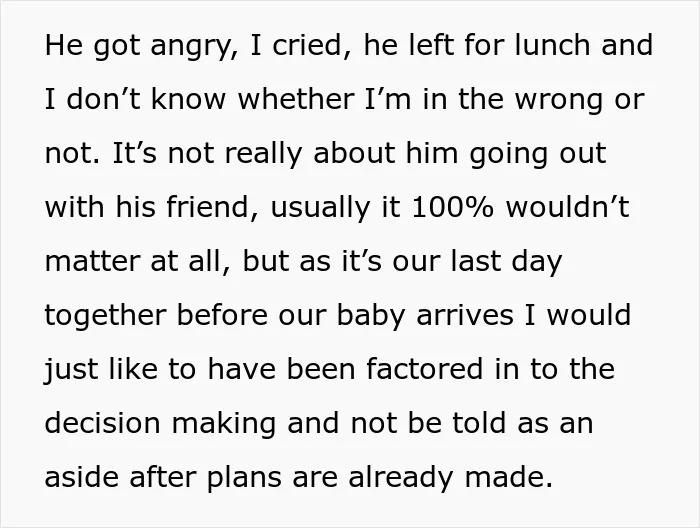Viewport: 700px width, 528px height.
Task: Click the word "arrives"
Action: tap(465, 316)
